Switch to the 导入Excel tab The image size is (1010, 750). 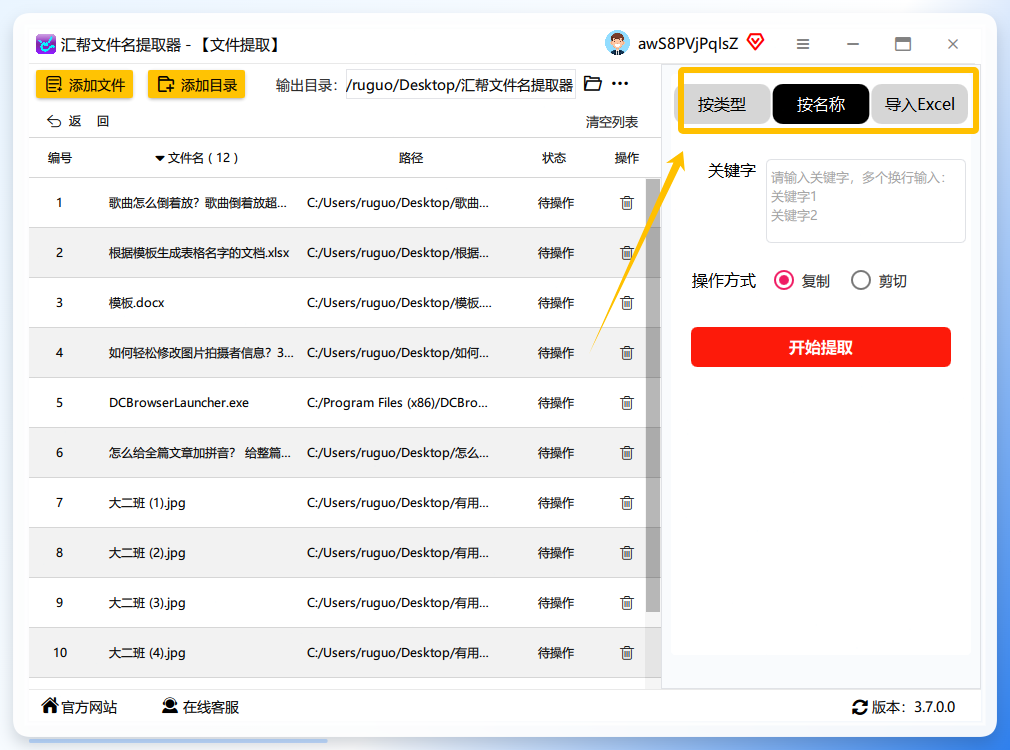coord(919,104)
